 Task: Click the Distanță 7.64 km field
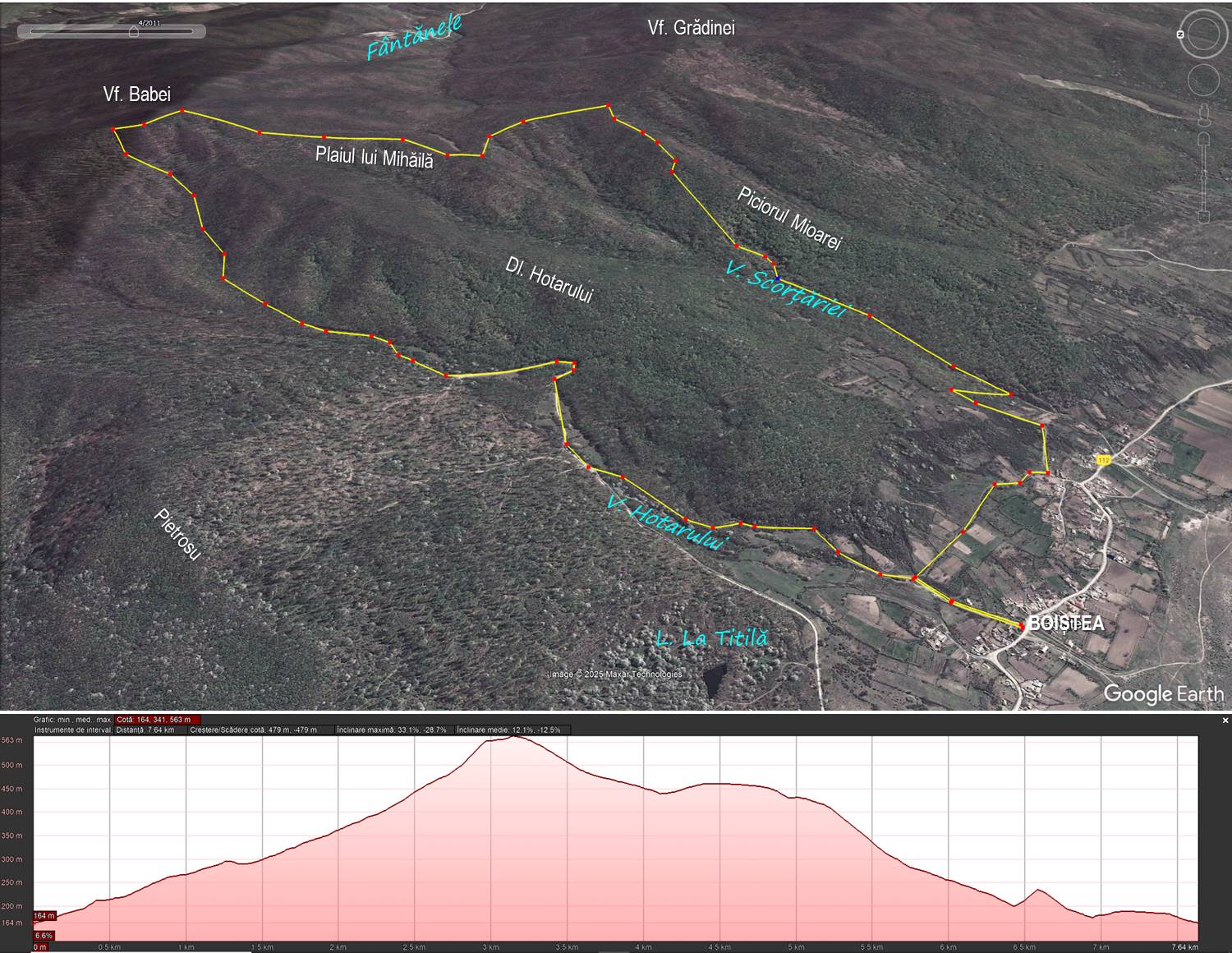click(x=145, y=730)
